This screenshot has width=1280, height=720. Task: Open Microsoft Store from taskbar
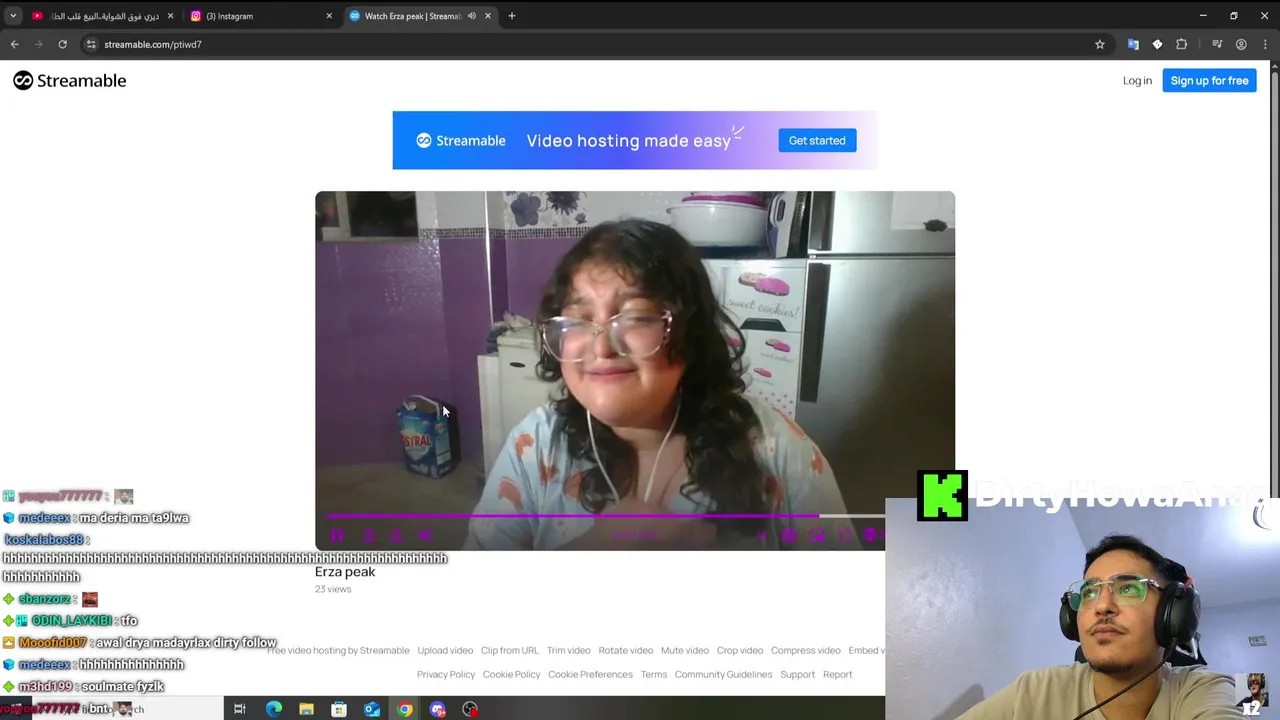point(339,709)
